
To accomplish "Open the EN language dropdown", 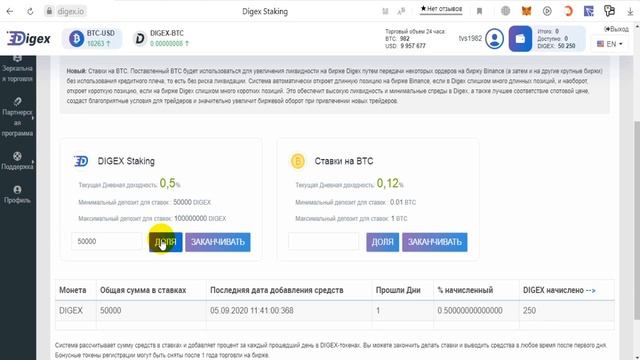I will click(x=610, y=44).
